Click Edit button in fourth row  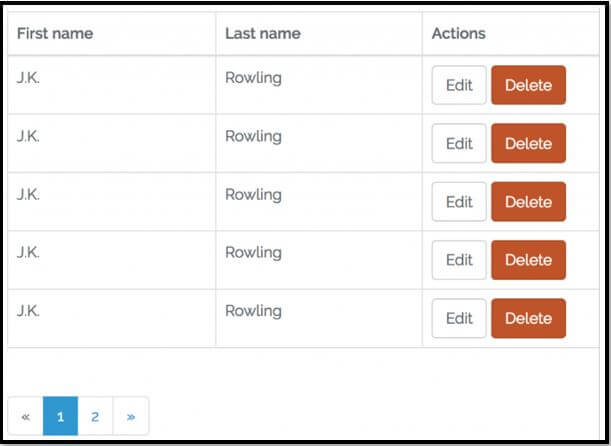click(x=459, y=260)
